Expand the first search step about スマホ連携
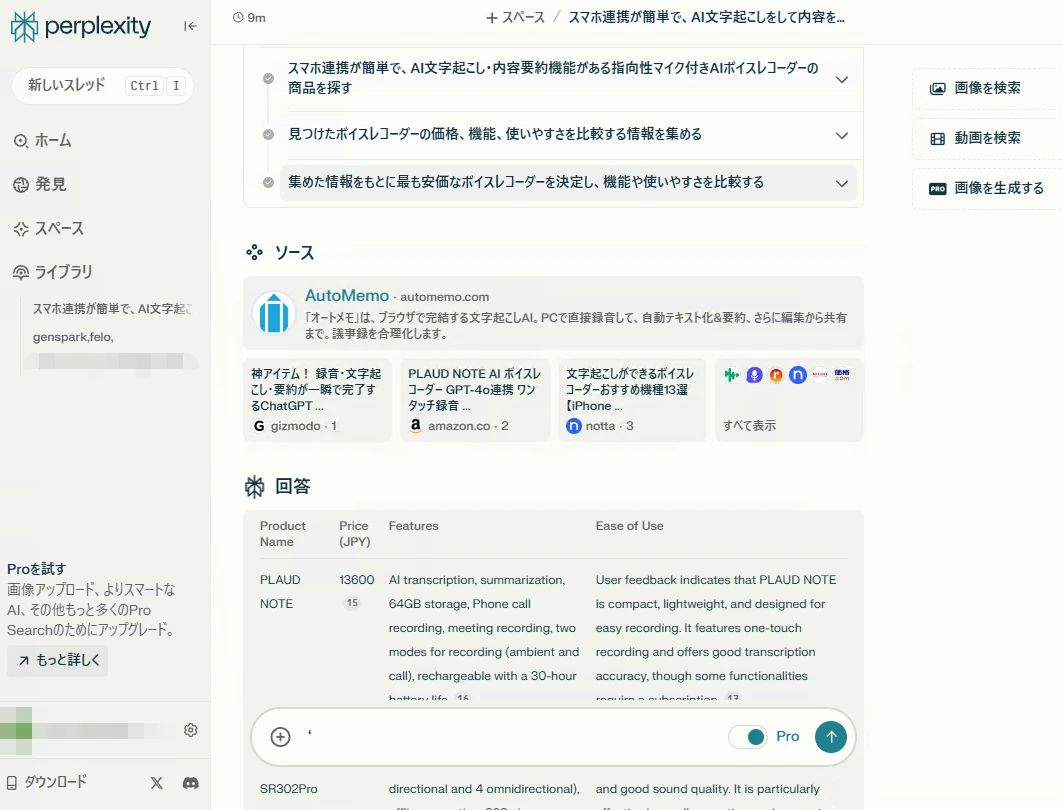The height and width of the screenshot is (810, 1063). 841,79
